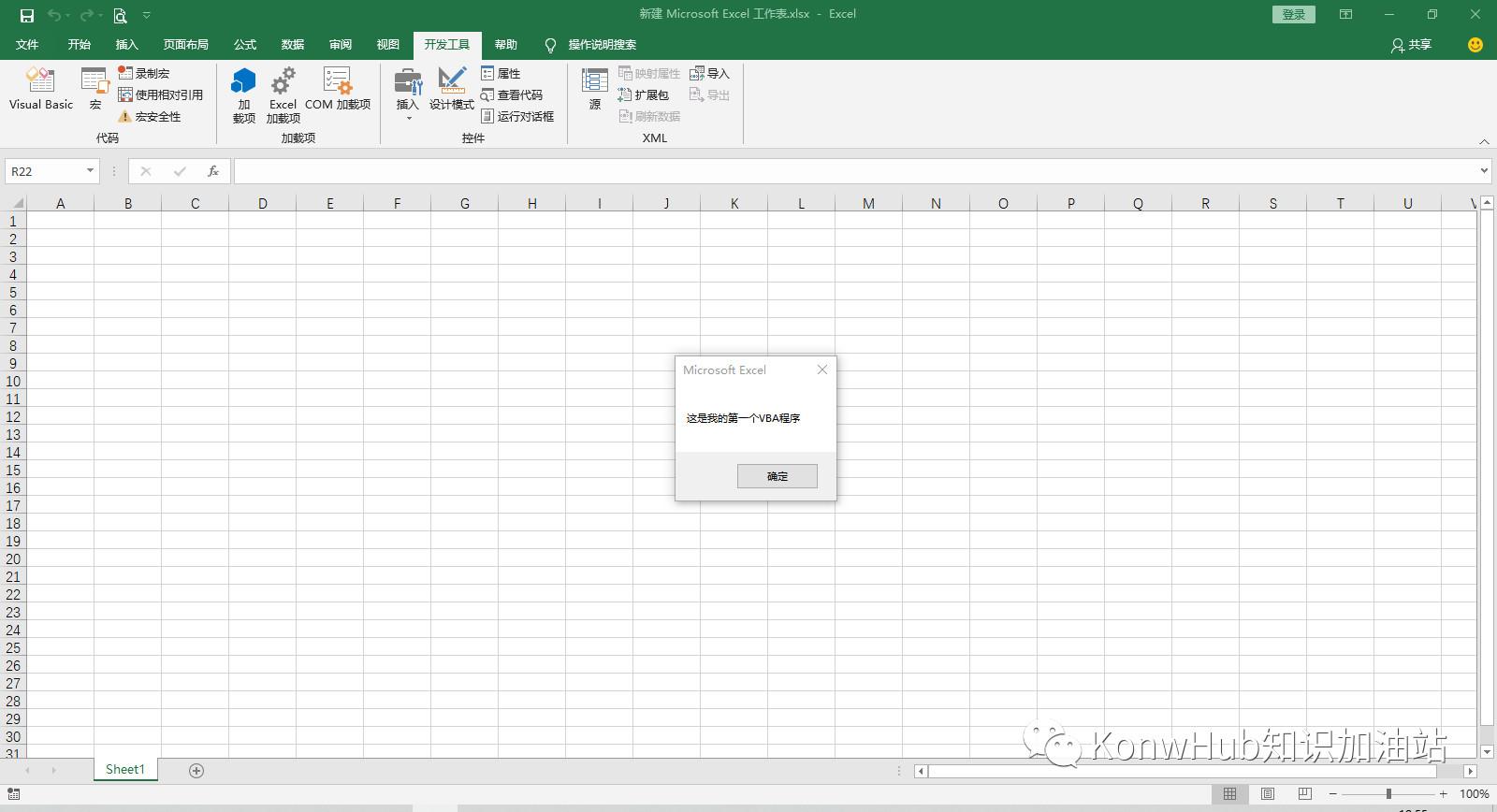Click into the formula bar
Screen dimensions: 1497x812
coord(855,171)
